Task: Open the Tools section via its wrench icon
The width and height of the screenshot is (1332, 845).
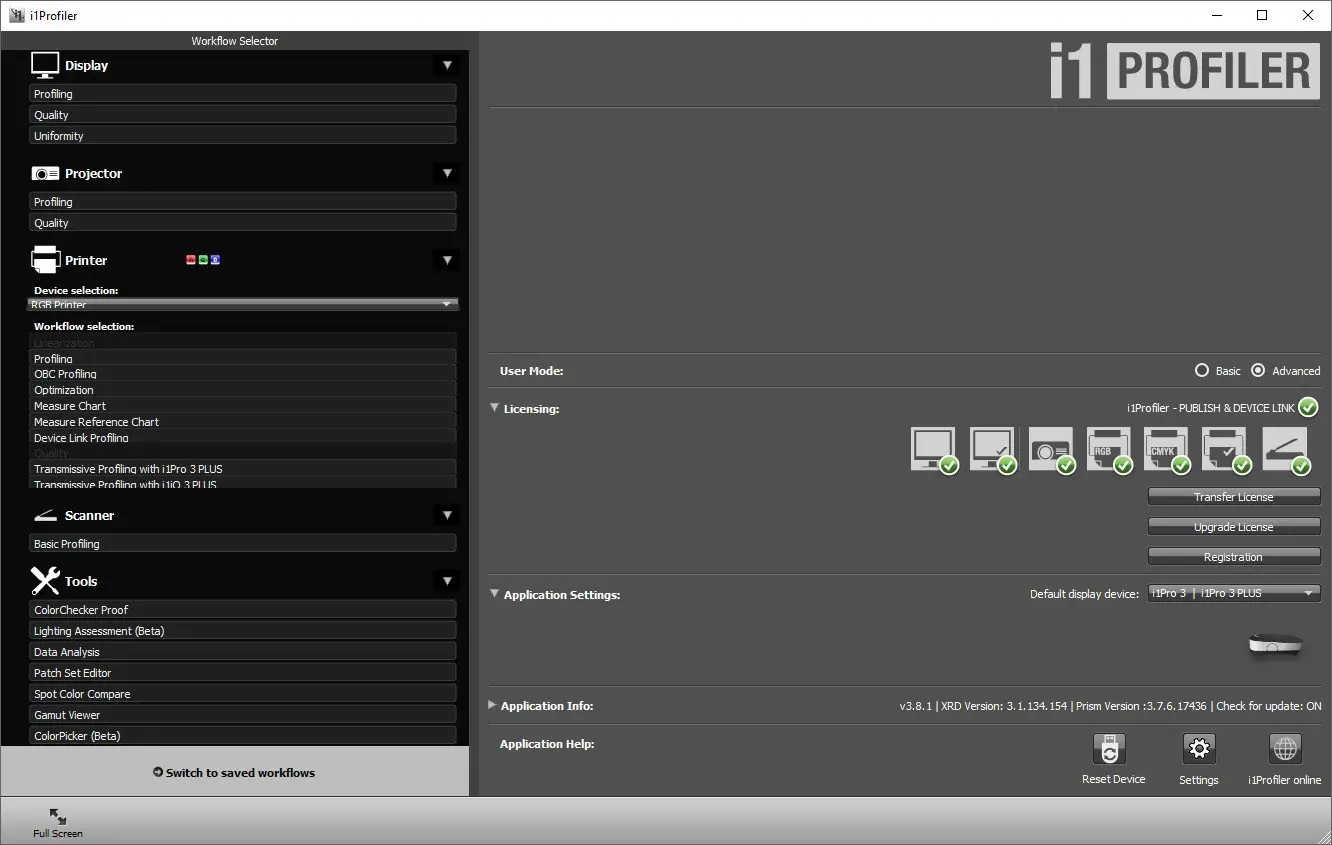Action: click(44, 581)
